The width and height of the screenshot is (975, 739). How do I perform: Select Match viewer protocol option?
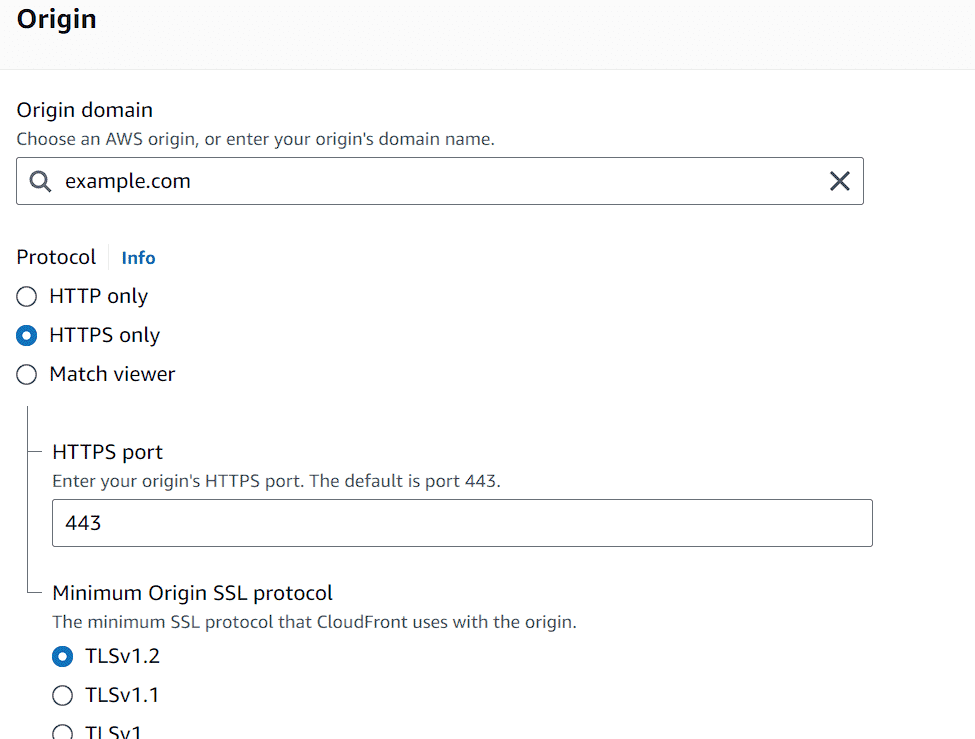click(x=26, y=374)
